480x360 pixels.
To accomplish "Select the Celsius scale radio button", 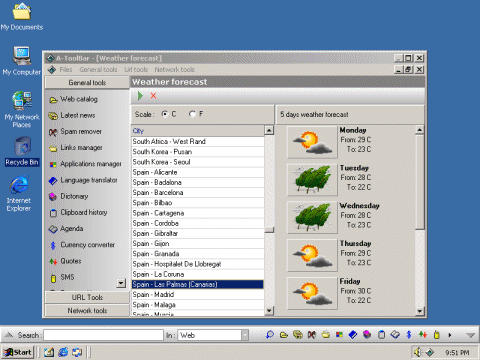I will tap(164, 114).
